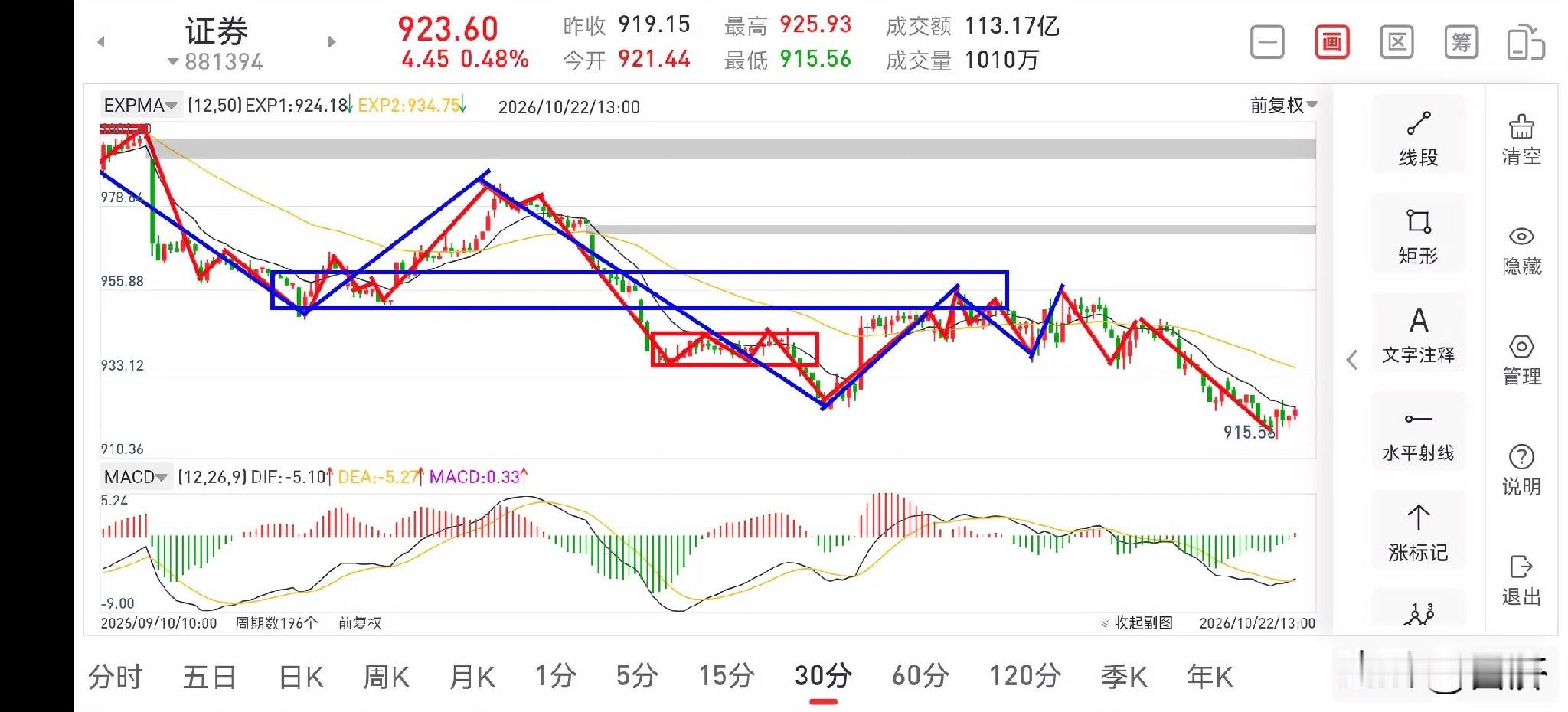Switch to the 5分 period tab
This screenshot has height=712, width=1568.
[x=637, y=677]
